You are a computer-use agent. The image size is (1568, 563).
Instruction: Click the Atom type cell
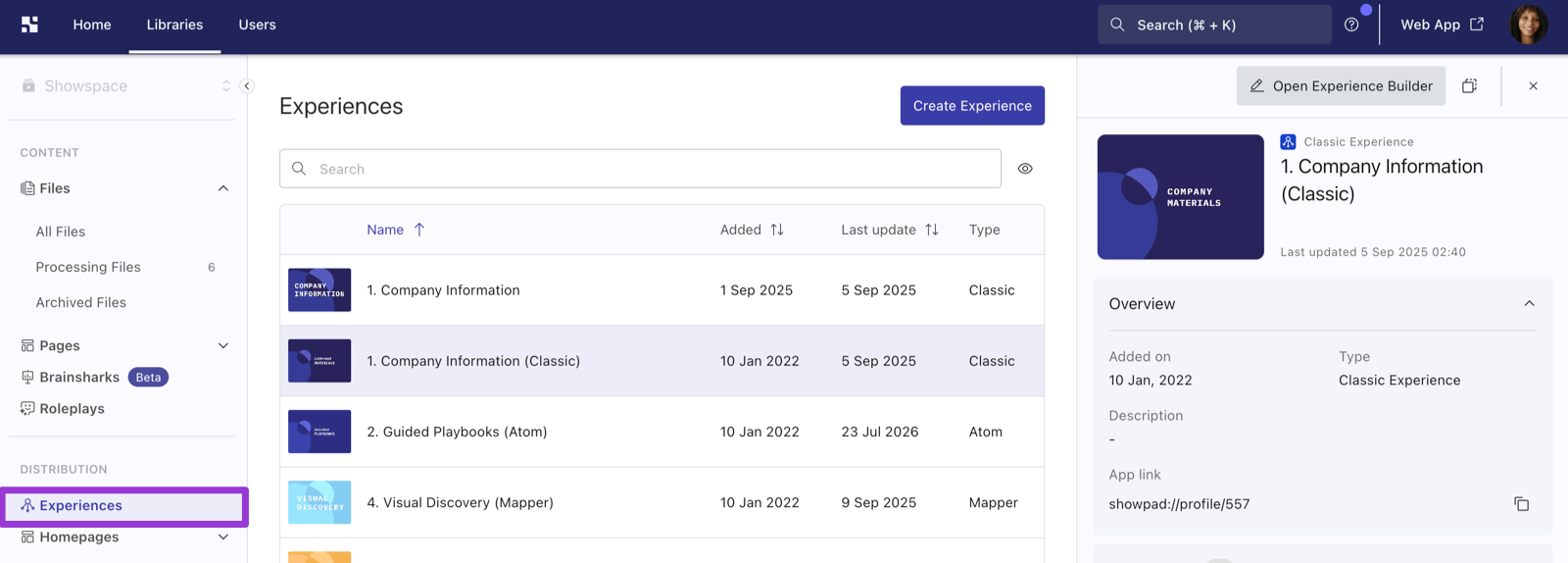tap(986, 432)
